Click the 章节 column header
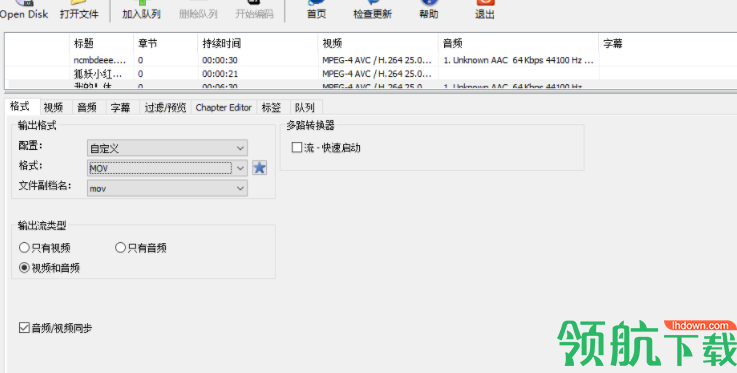Viewport: 737px width, 373px height. pos(165,43)
